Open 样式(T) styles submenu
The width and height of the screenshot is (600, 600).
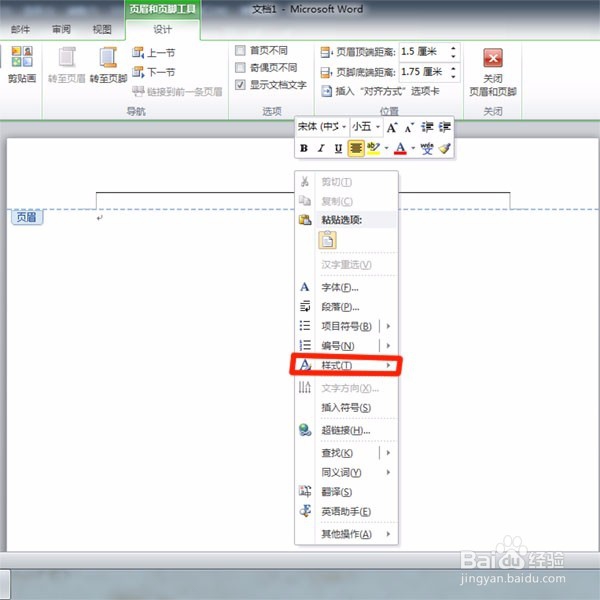coord(346,365)
